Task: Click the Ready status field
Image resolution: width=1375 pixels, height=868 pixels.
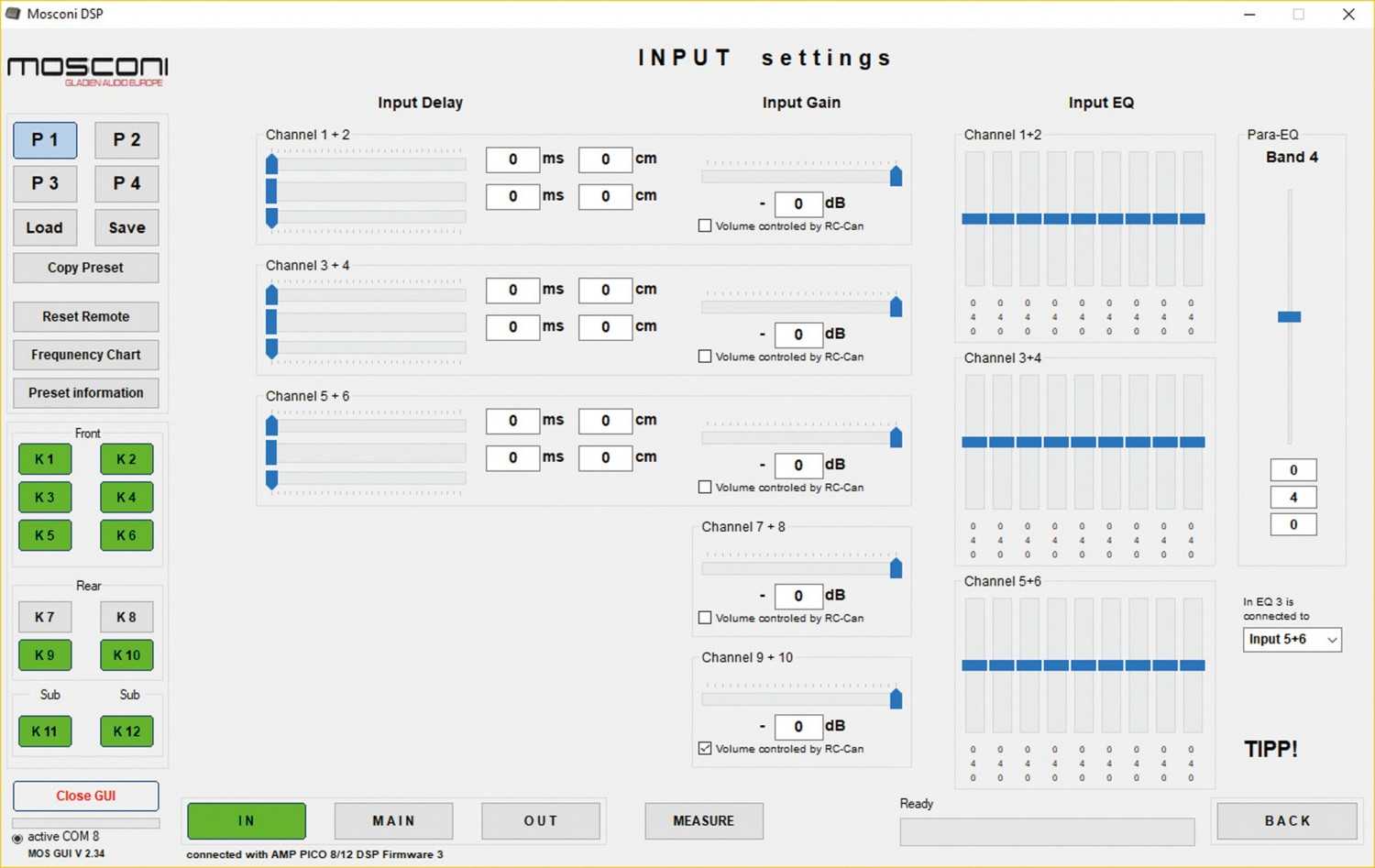Action: pyautogui.click(x=1047, y=831)
